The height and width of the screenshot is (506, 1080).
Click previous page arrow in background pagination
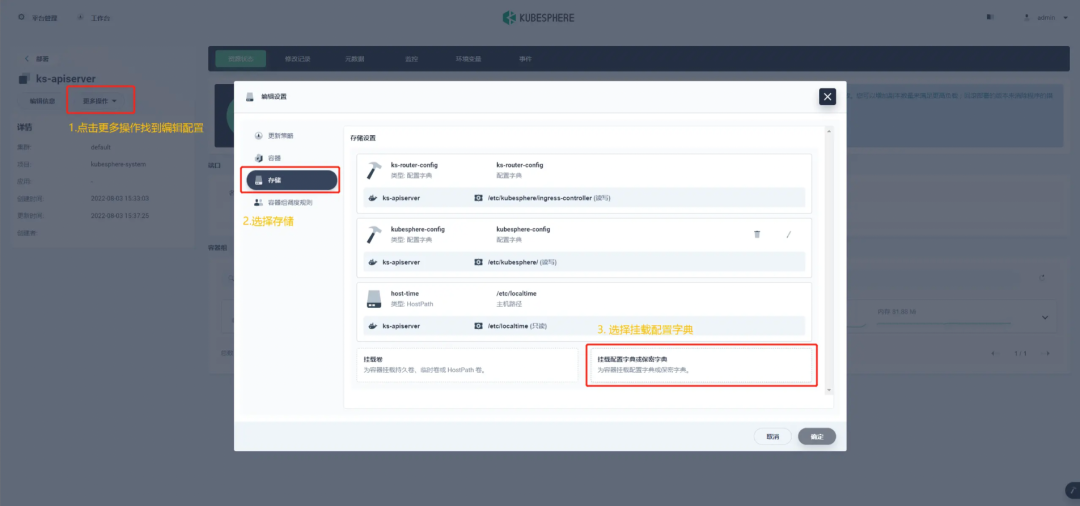pyautogui.click(x=994, y=353)
